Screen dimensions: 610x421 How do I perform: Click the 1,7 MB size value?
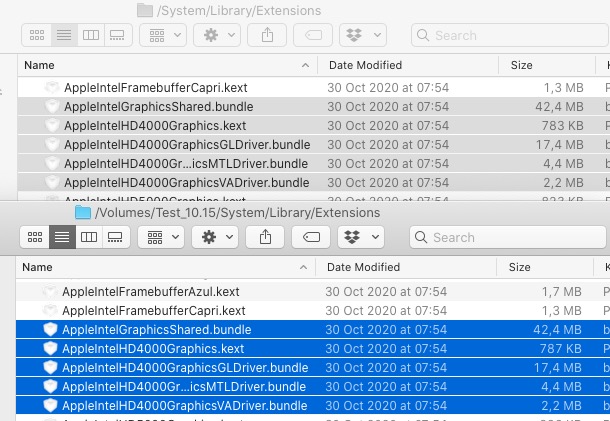tap(562, 291)
